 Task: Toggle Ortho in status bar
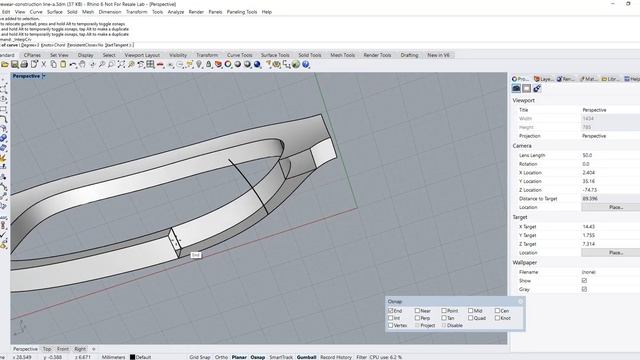tap(221, 357)
